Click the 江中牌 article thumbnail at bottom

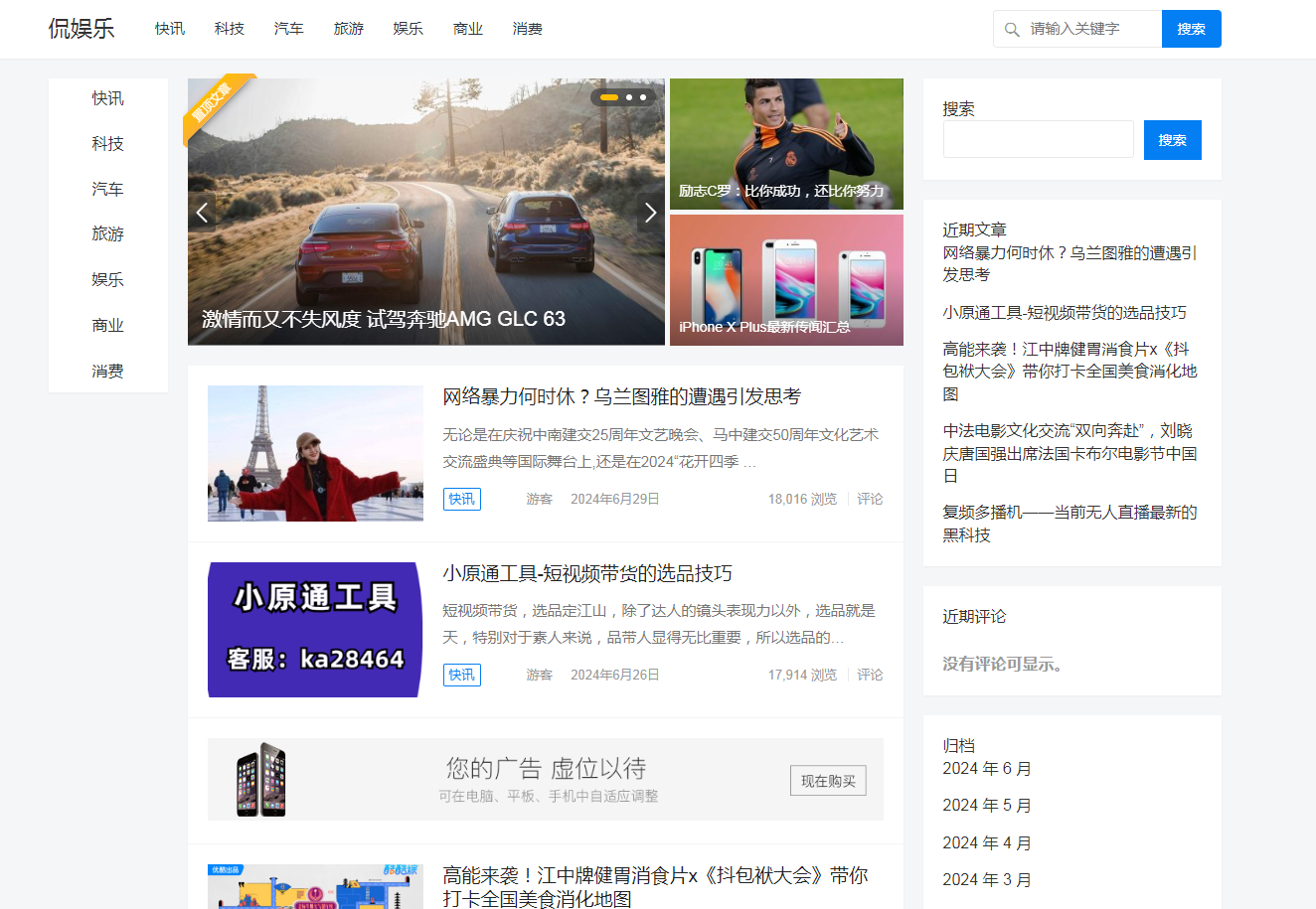click(315, 886)
